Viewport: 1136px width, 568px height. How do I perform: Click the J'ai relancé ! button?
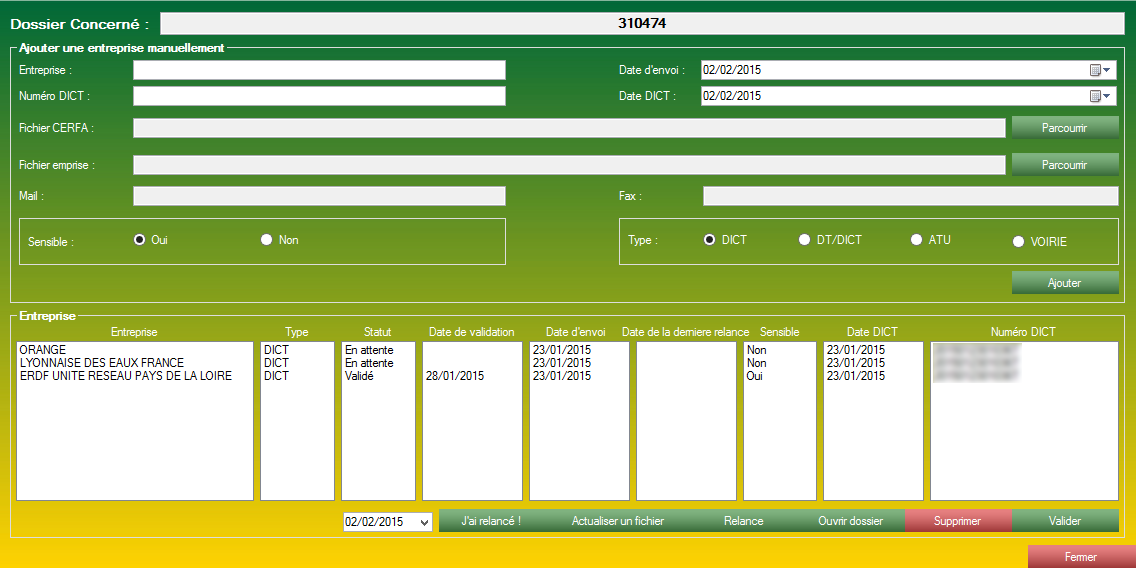pos(491,521)
